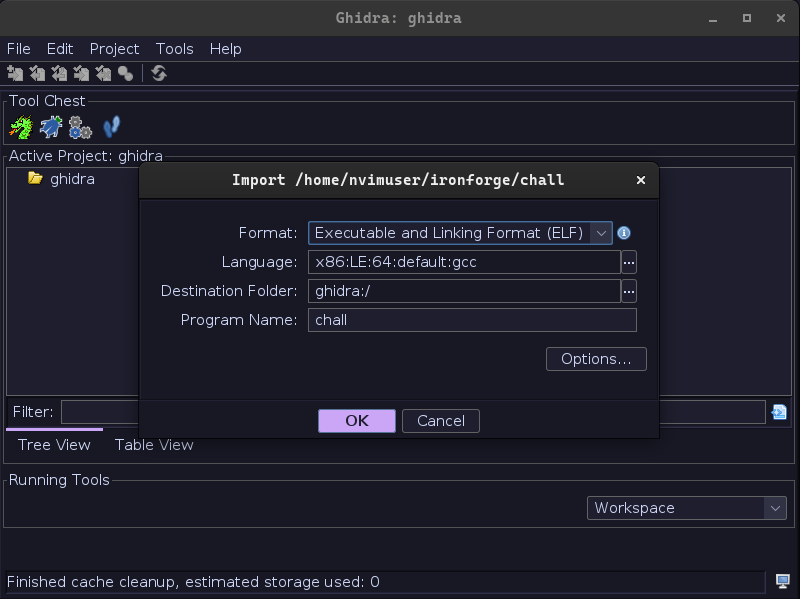This screenshot has width=800, height=599.
Task: Click the fourth version-control toolbar icon
Action: 81,73
